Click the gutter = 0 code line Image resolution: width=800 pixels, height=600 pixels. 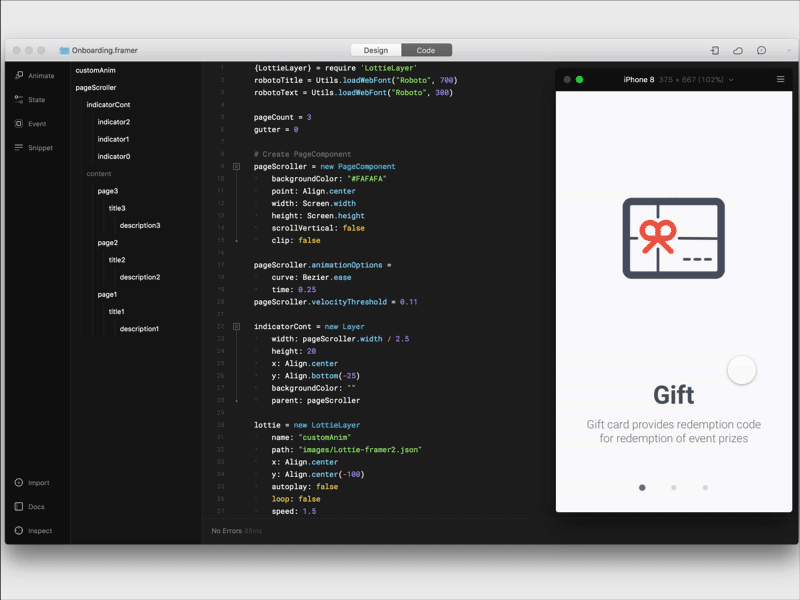point(276,130)
